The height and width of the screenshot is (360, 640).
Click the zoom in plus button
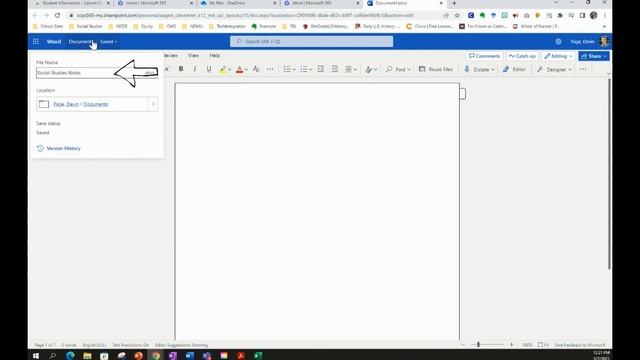pyautogui.click(x=511, y=345)
